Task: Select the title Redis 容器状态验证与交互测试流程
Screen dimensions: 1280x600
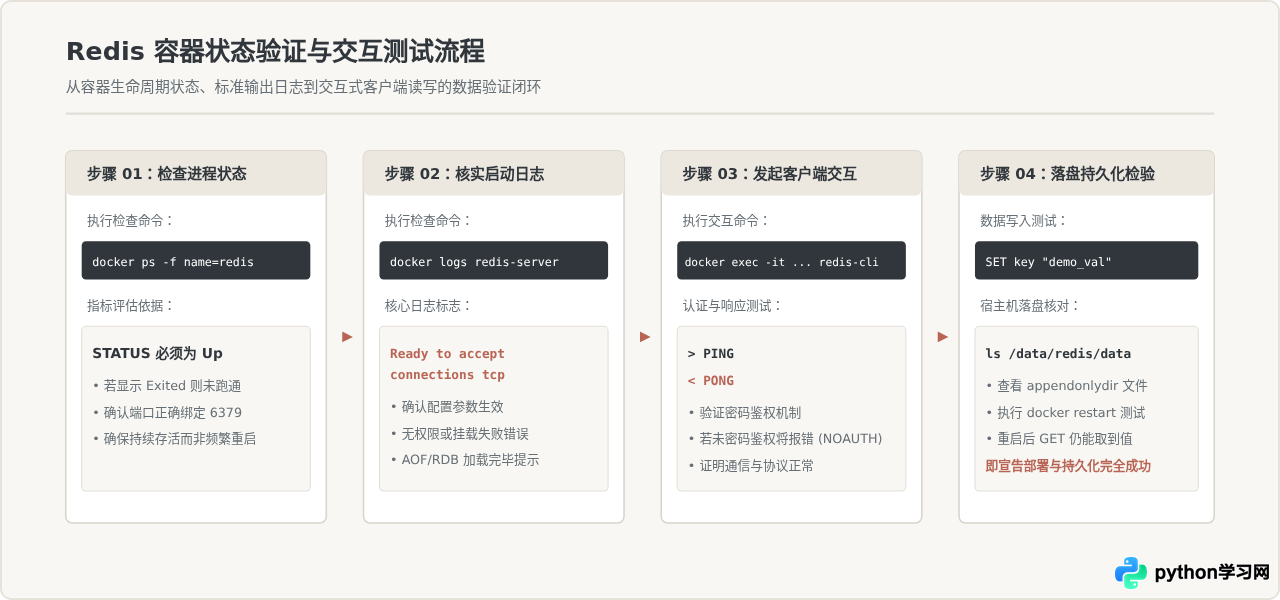Action: point(275,51)
